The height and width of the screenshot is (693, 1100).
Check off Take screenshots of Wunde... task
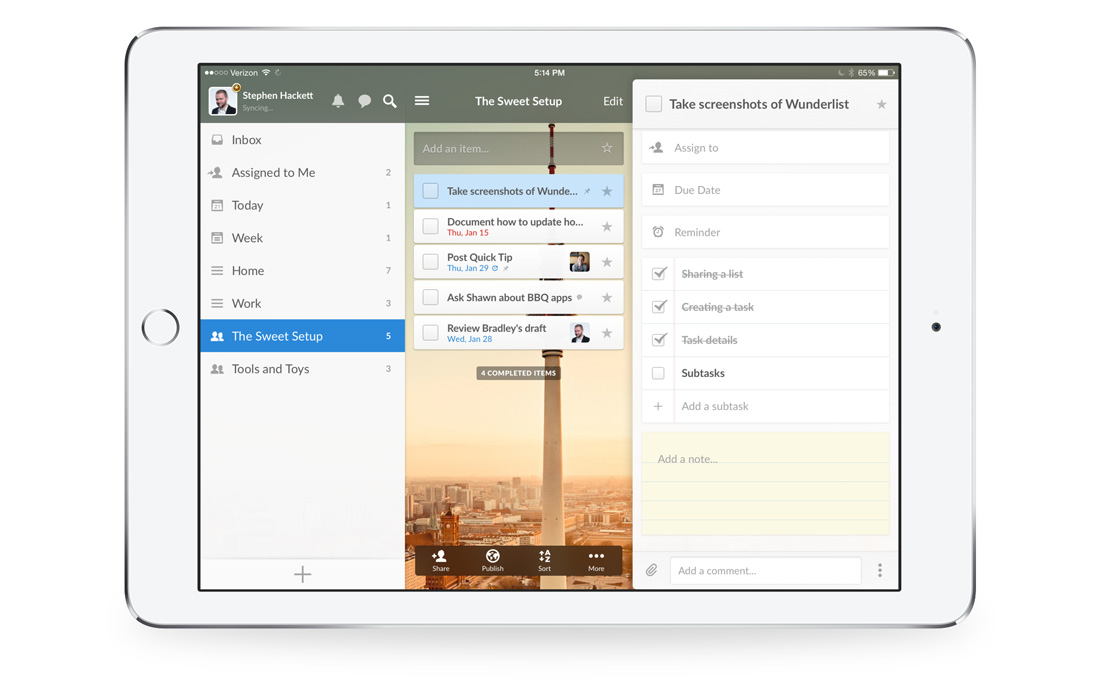click(431, 191)
